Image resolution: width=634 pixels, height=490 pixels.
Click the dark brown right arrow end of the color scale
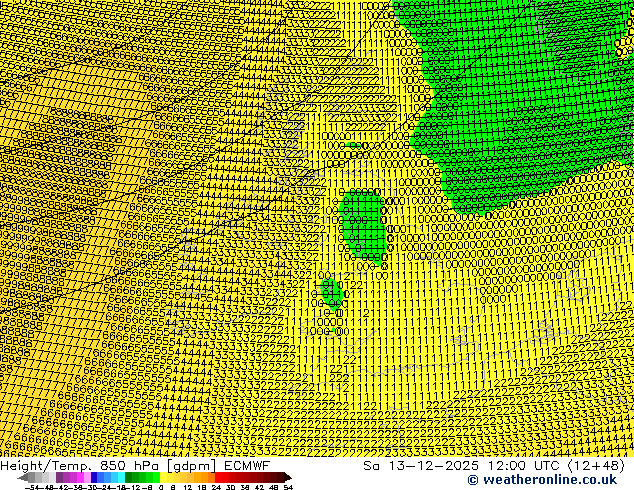(x=287, y=477)
